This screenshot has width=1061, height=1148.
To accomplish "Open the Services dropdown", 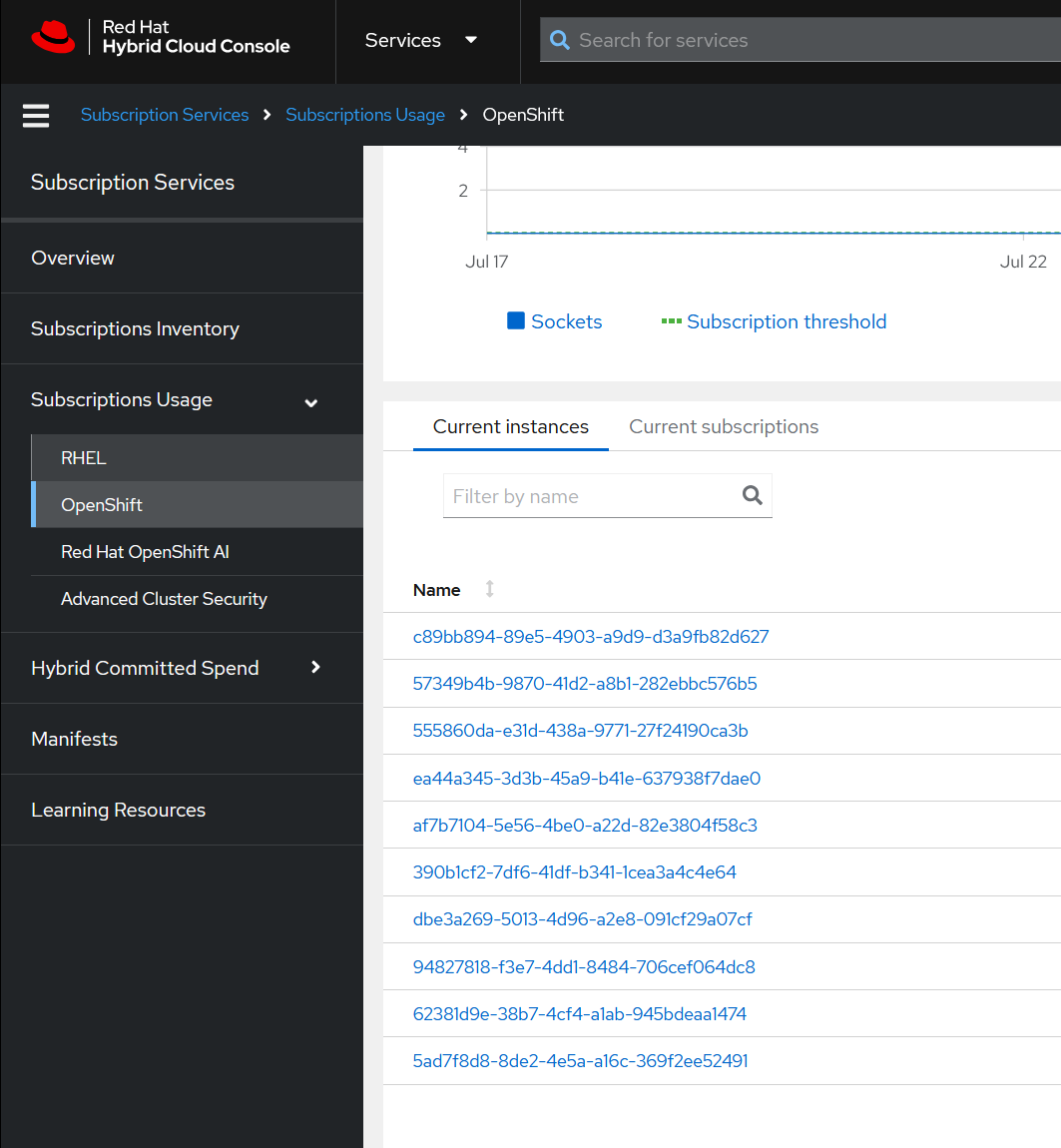I will point(421,40).
